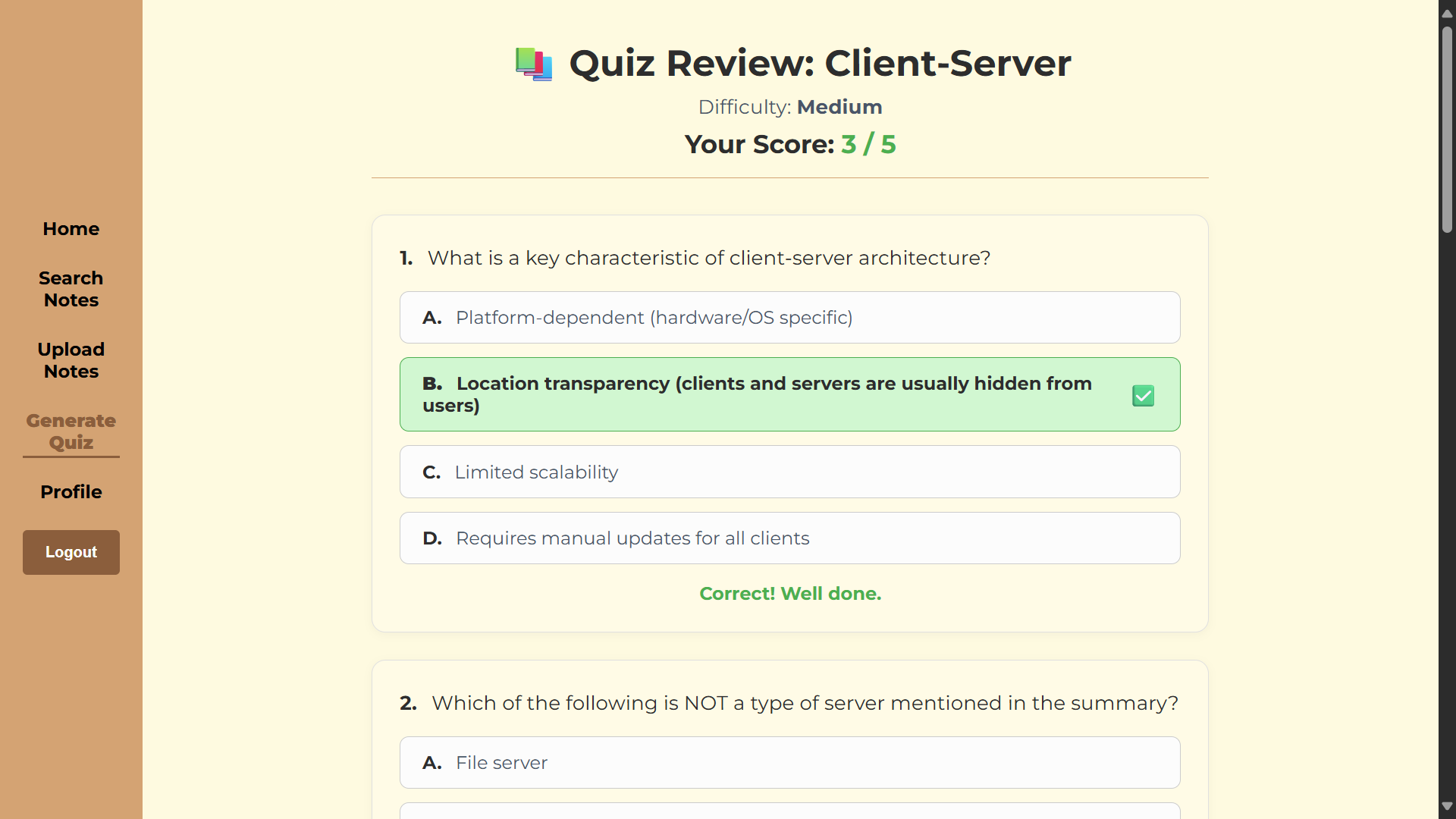Open the Home page from the sidebar

click(x=71, y=228)
